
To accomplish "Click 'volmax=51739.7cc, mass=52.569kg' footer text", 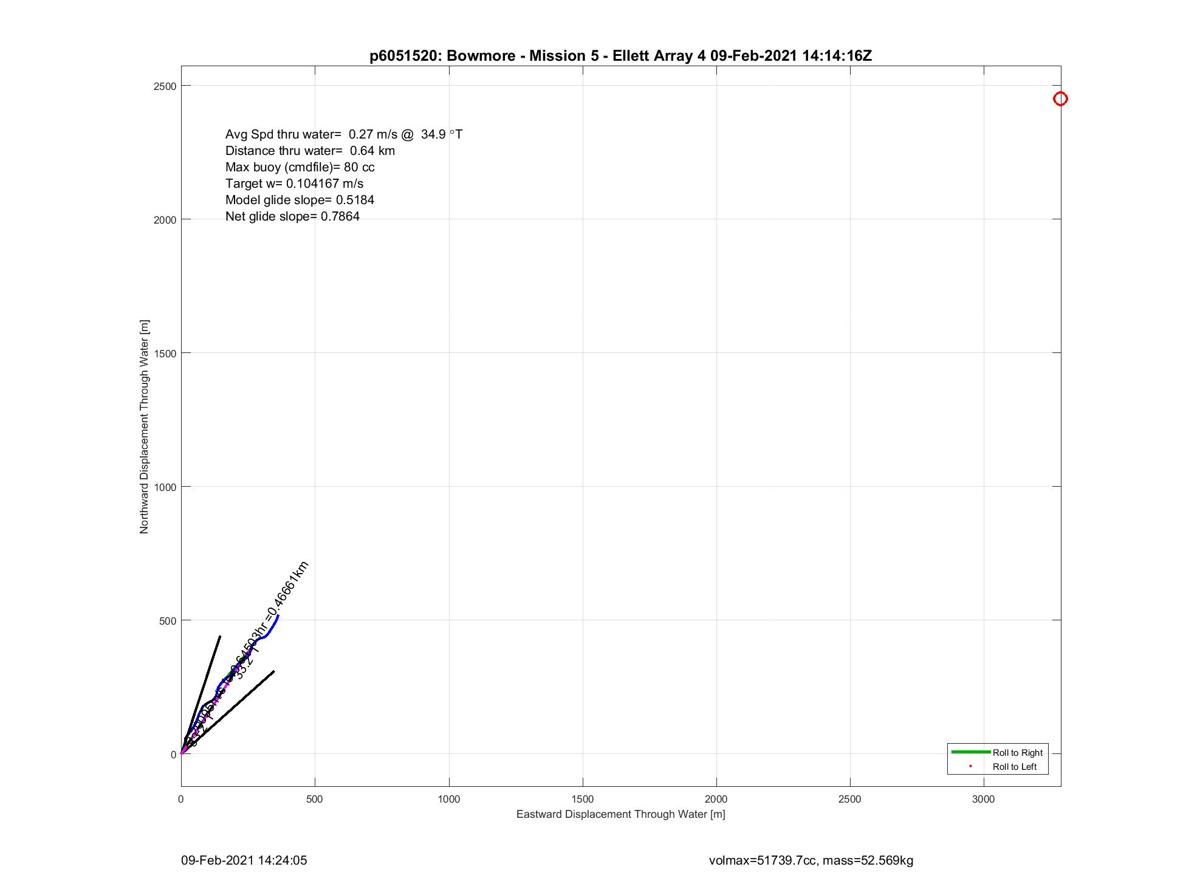I will point(810,860).
